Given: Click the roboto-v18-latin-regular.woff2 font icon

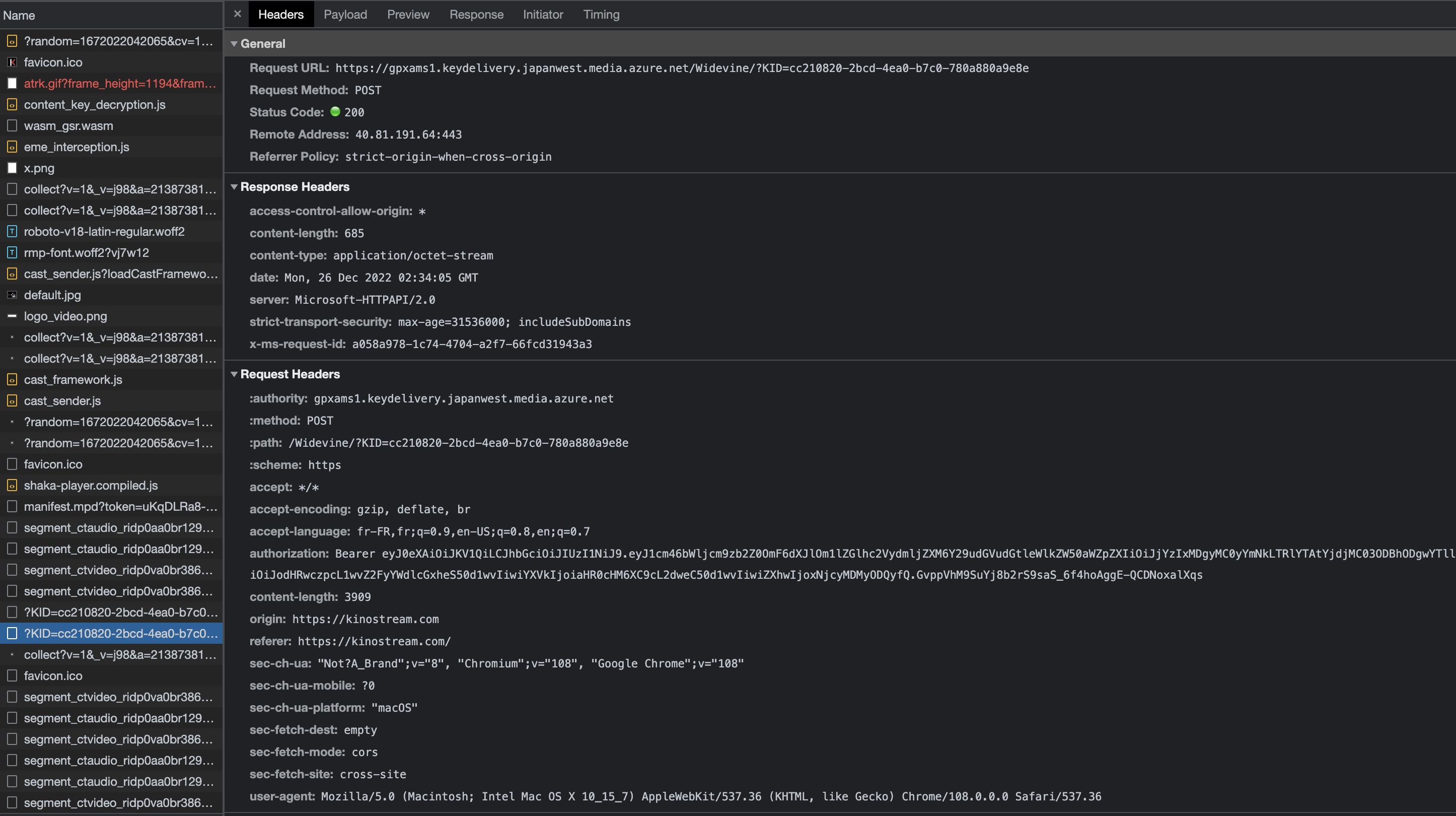Looking at the screenshot, I should [x=12, y=232].
